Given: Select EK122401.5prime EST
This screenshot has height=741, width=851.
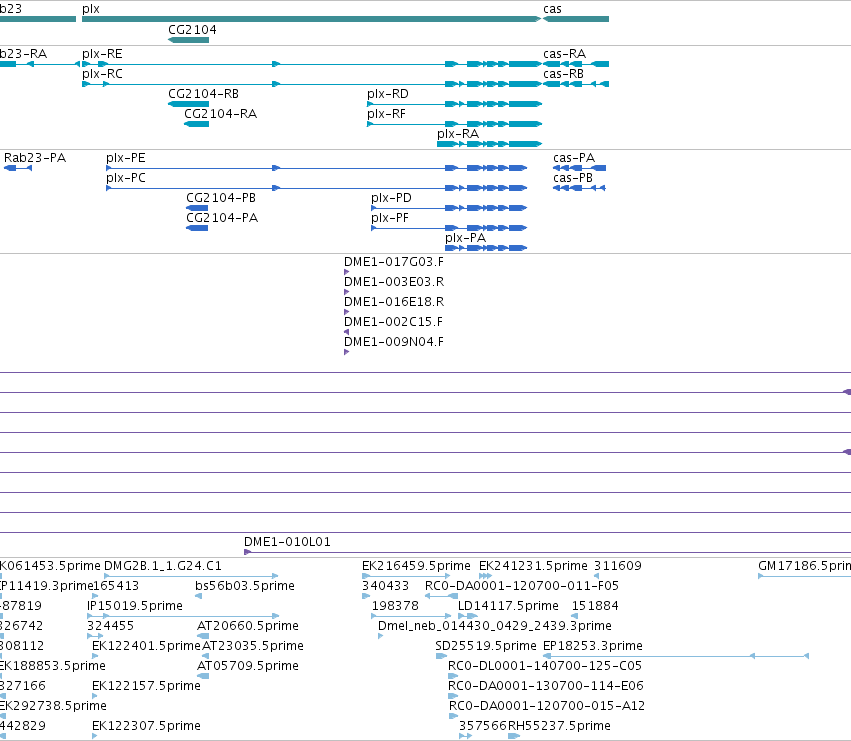Looking at the screenshot, I should [x=95, y=656].
